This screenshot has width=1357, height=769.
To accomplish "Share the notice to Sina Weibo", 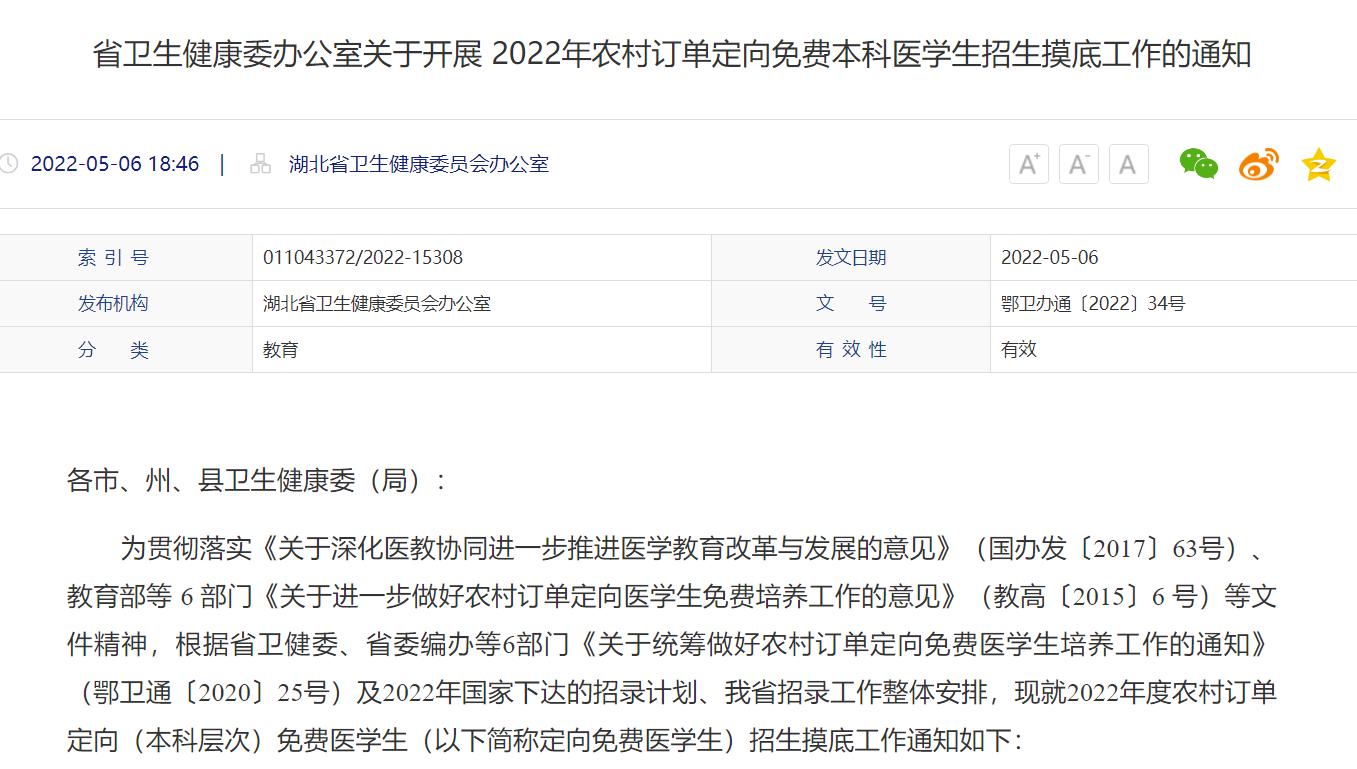I will 1258,164.
